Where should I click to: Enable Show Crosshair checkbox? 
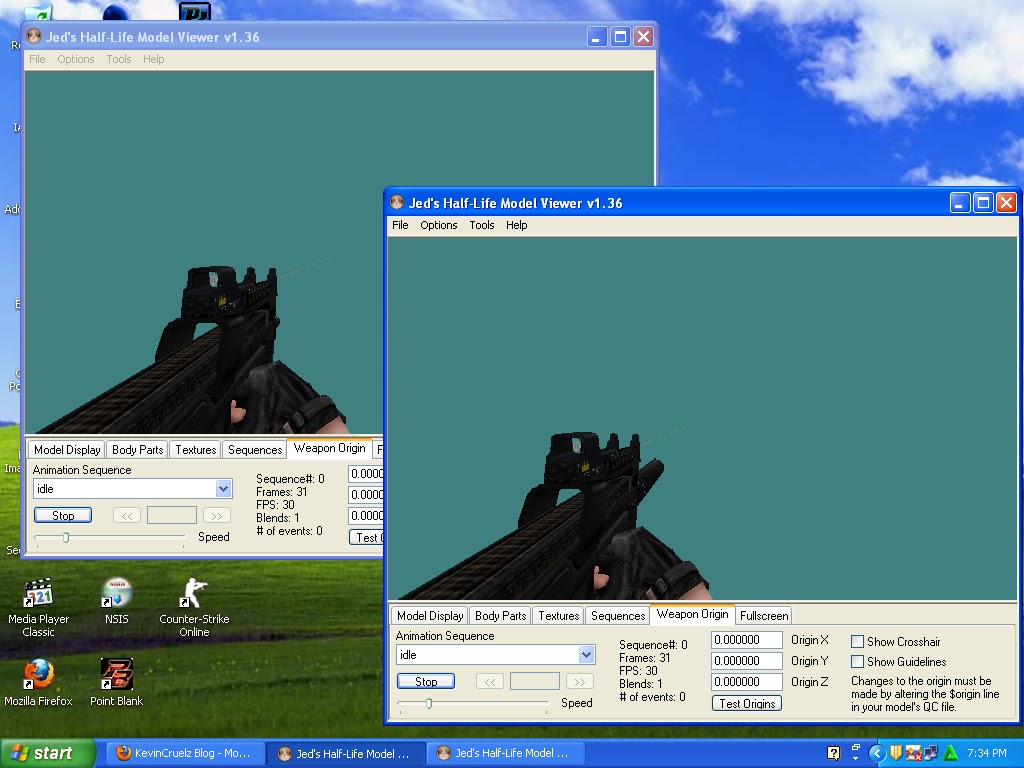pos(857,641)
